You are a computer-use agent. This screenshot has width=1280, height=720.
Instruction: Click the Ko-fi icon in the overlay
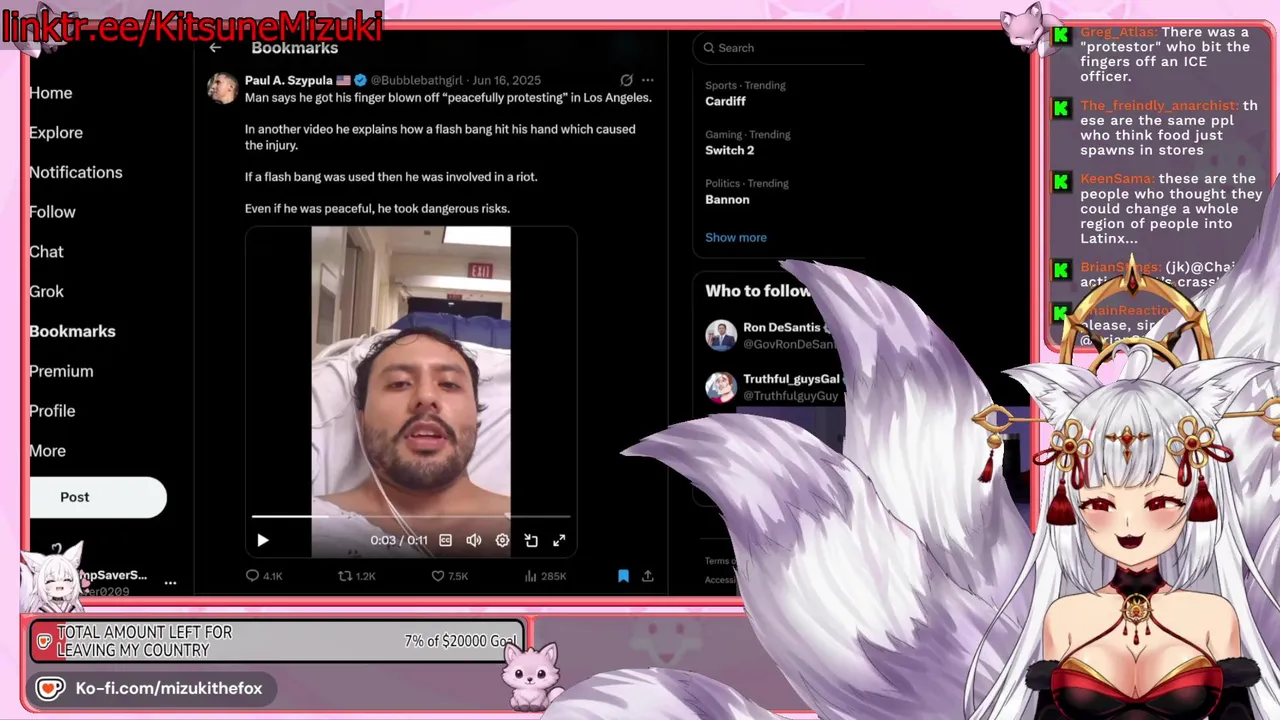[51, 688]
